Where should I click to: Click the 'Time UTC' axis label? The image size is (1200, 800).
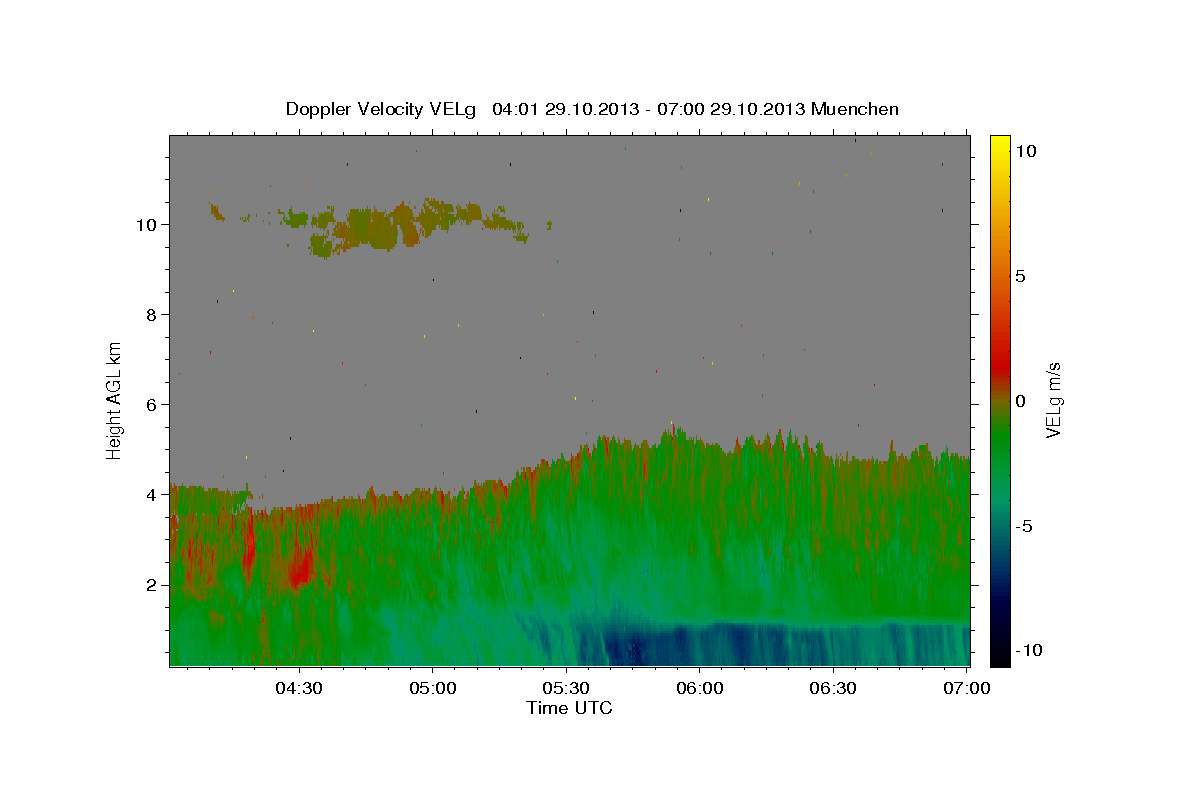569,708
